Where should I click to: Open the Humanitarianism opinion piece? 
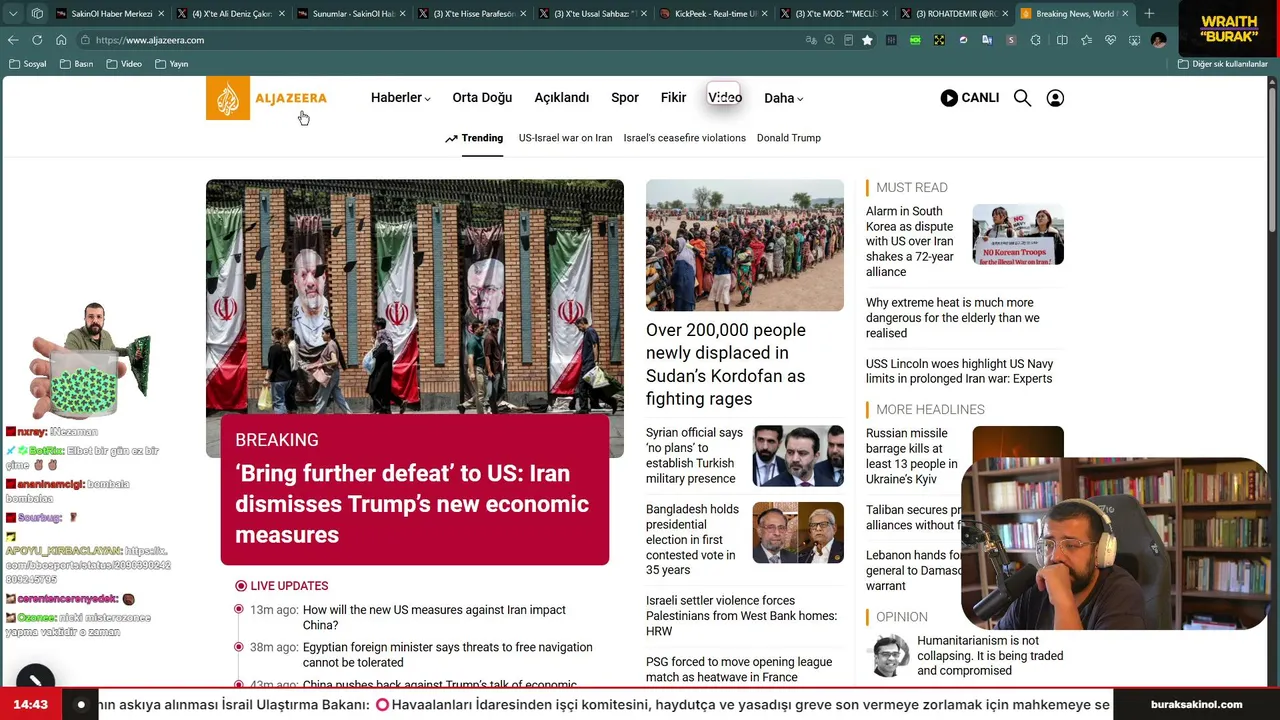[990, 656]
